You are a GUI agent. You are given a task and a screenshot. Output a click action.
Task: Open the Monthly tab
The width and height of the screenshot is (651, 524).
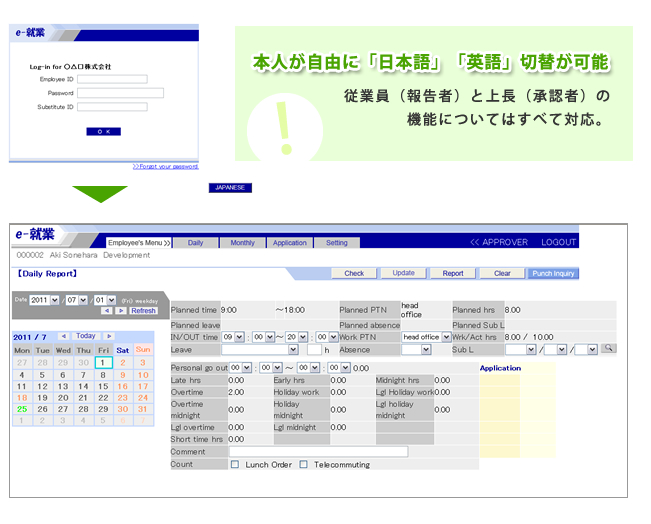[242, 243]
